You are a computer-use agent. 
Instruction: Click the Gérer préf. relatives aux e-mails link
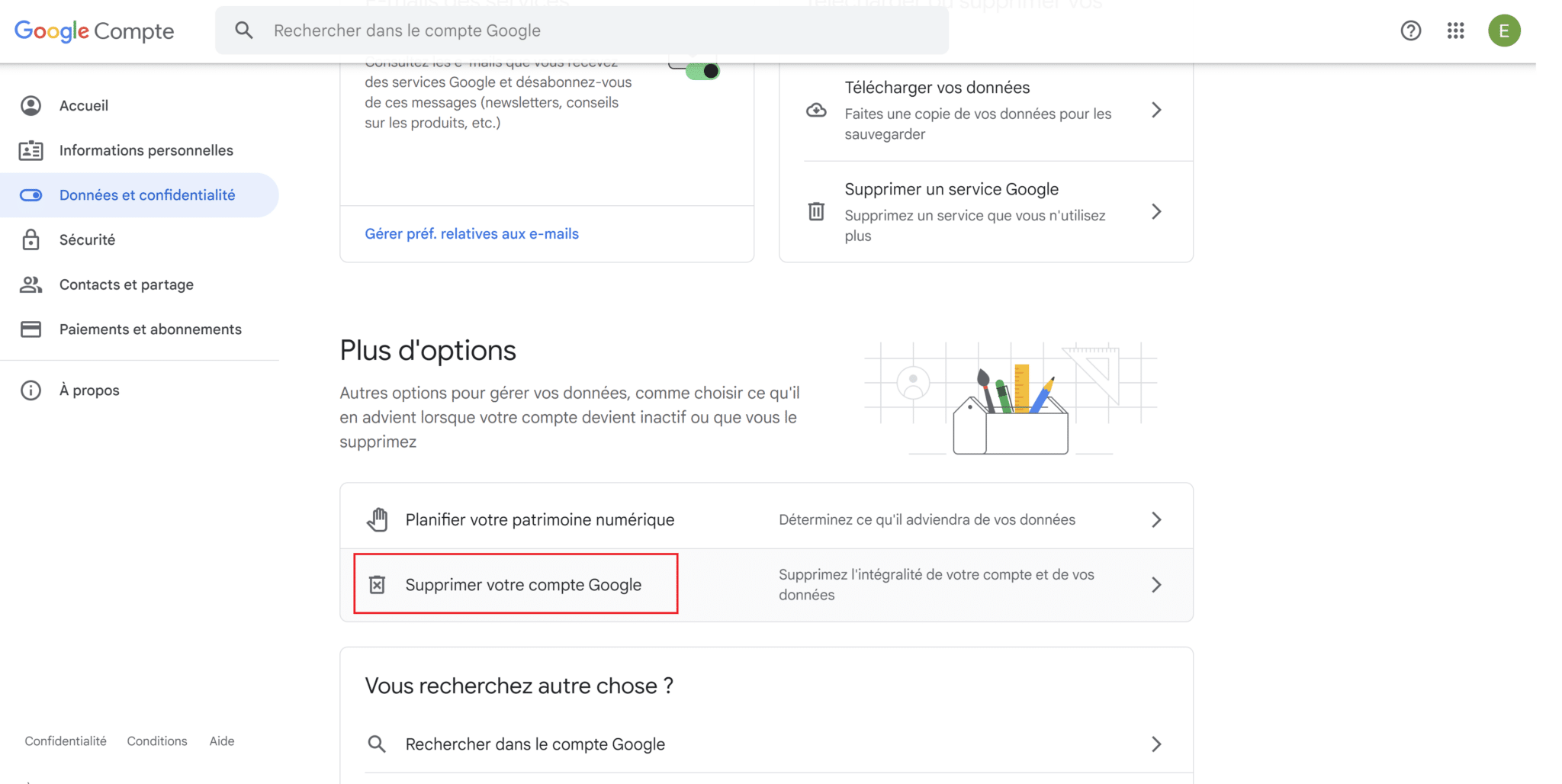click(x=471, y=233)
